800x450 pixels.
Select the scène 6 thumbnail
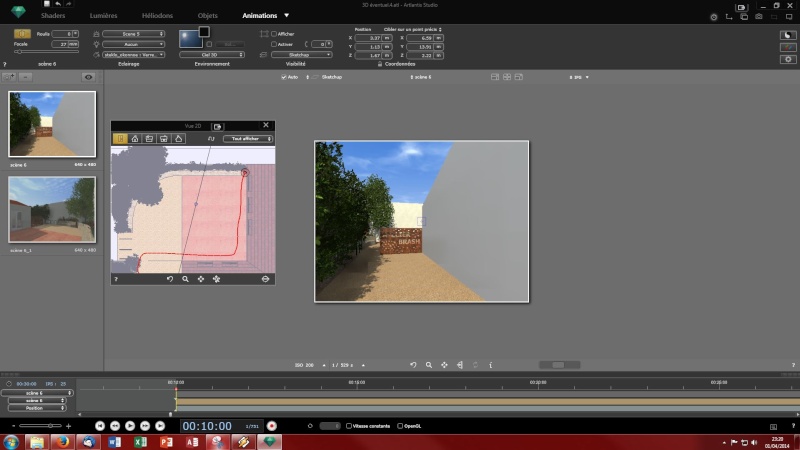tap(52, 124)
